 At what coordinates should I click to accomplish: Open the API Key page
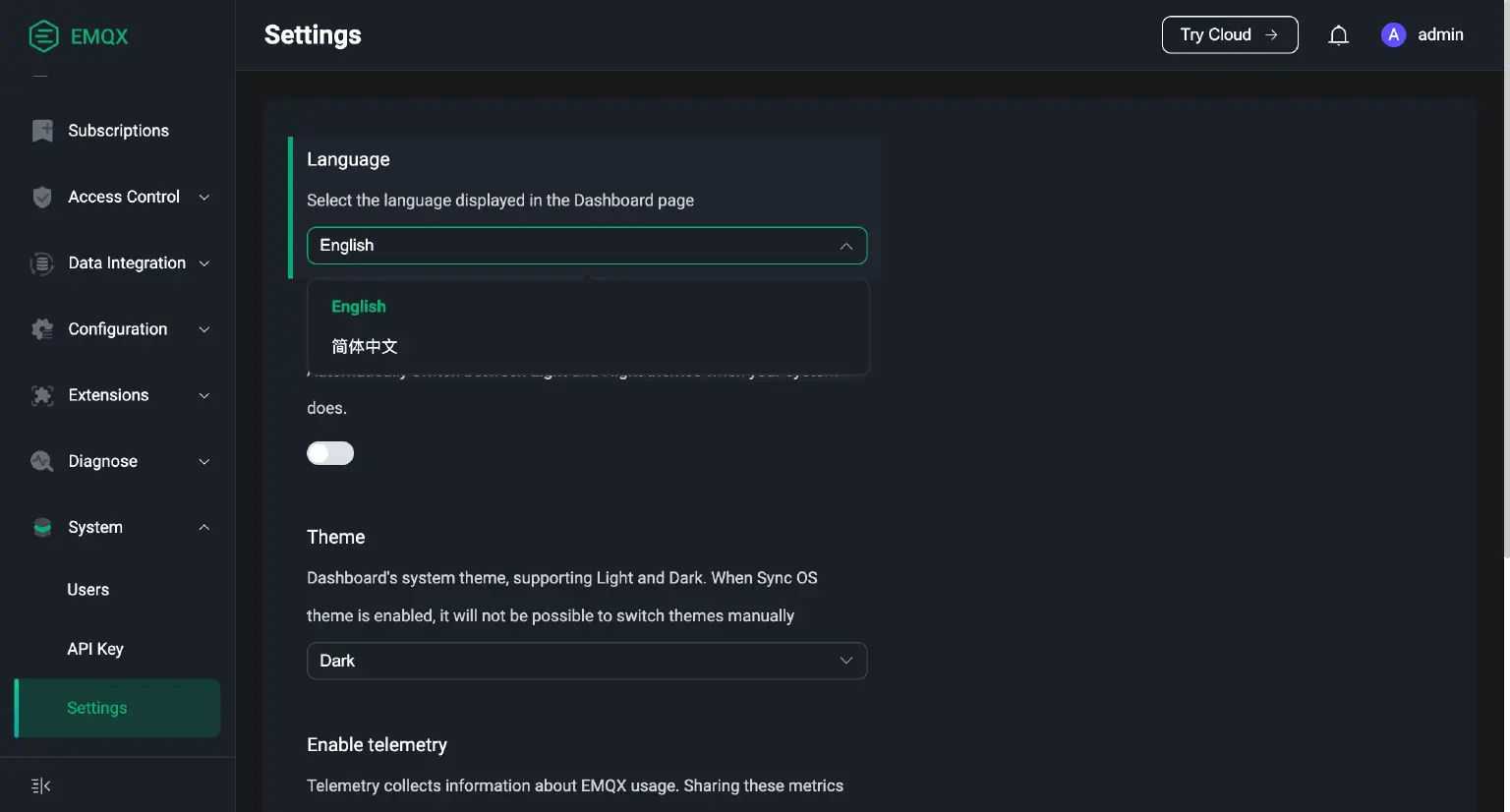[95, 649]
